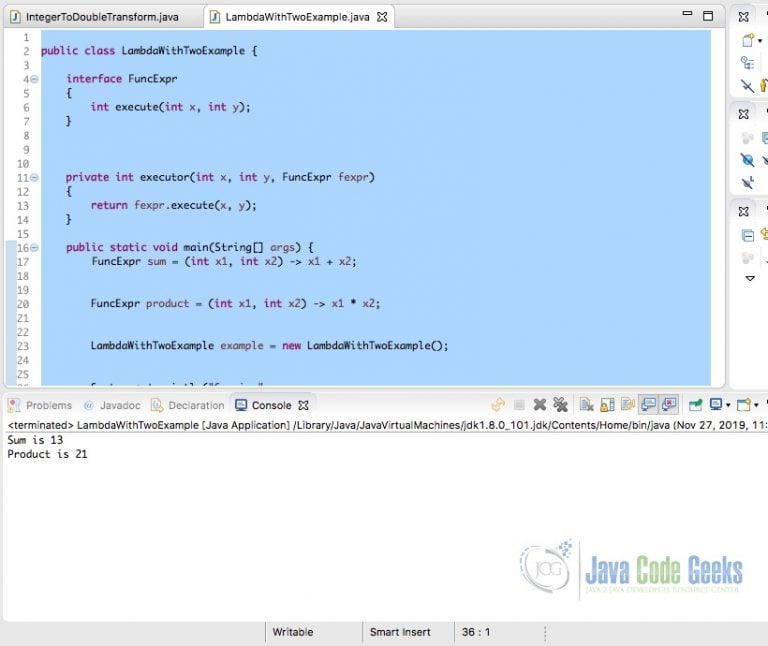
Task: Collapse the executor method at line 11
Action: [x=34, y=178]
